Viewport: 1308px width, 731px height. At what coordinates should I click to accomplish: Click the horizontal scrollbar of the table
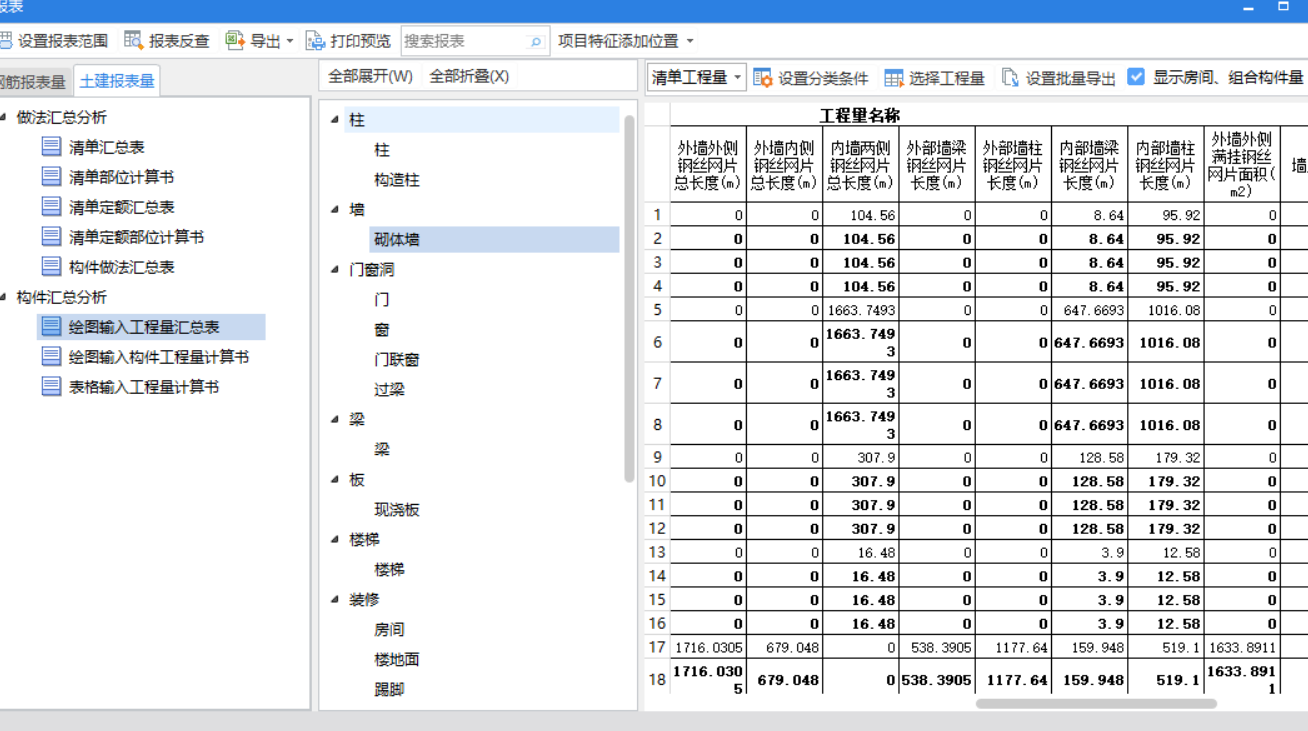click(1096, 704)
